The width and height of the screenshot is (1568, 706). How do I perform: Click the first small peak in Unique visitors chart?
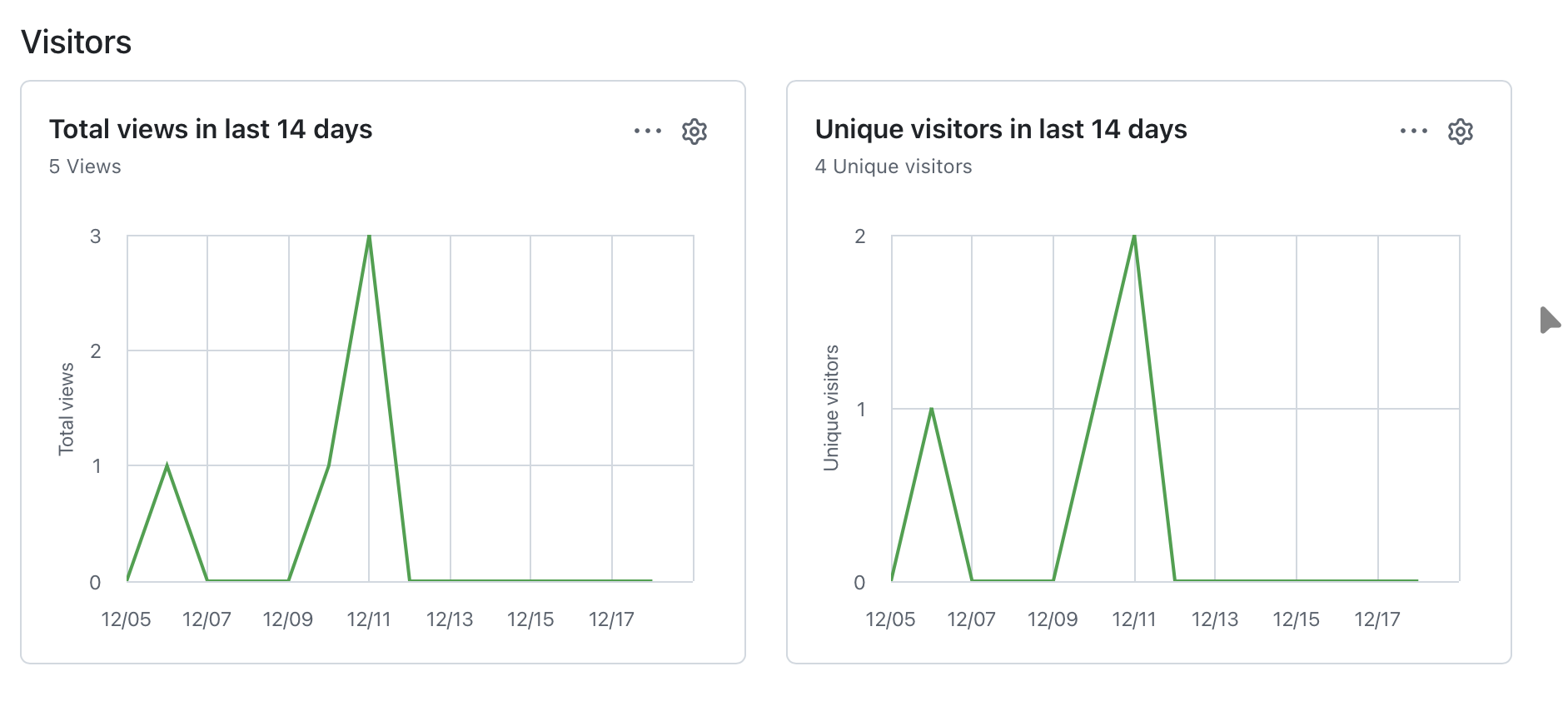tap(931, 409)
